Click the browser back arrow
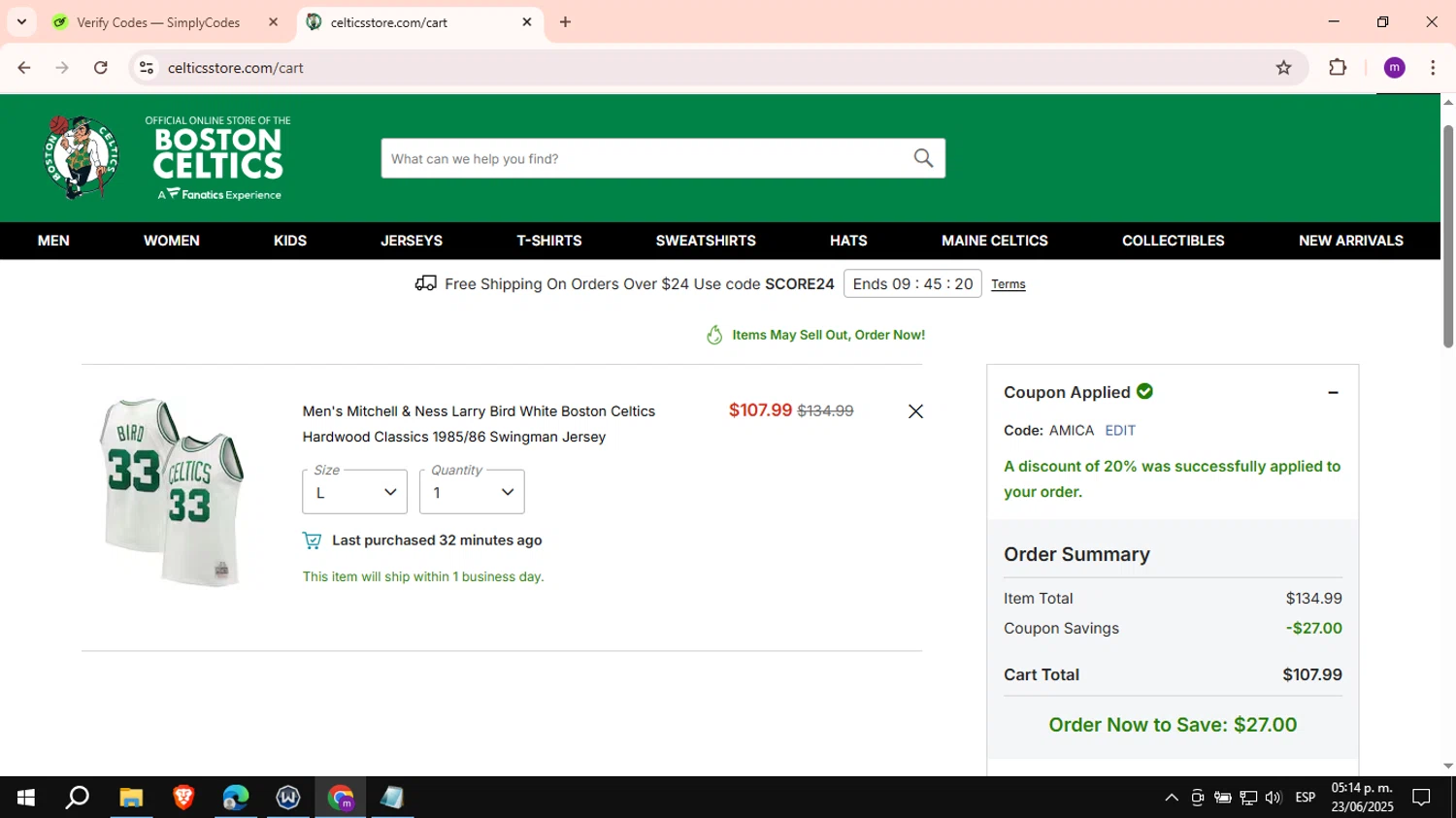 coord(24,68)
